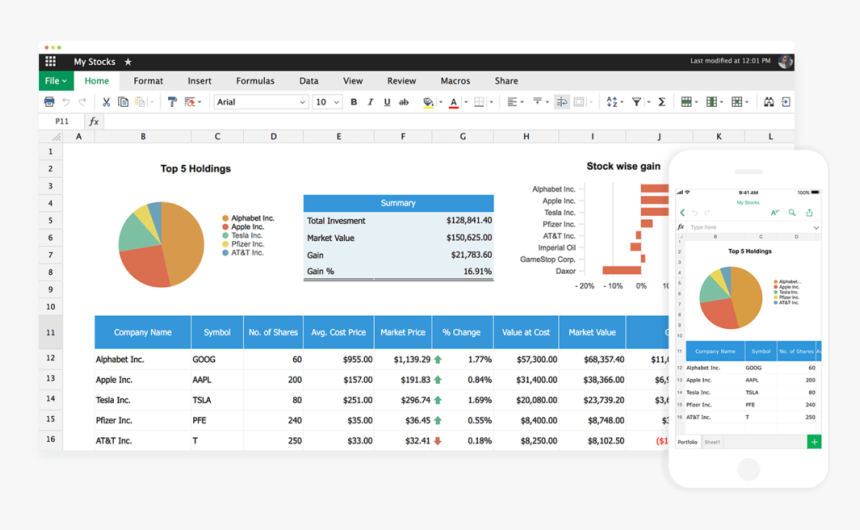Select the Paint Format roller tool
Image resolution: width=860 pixels, height=530 pixels.
click(172, 102)
